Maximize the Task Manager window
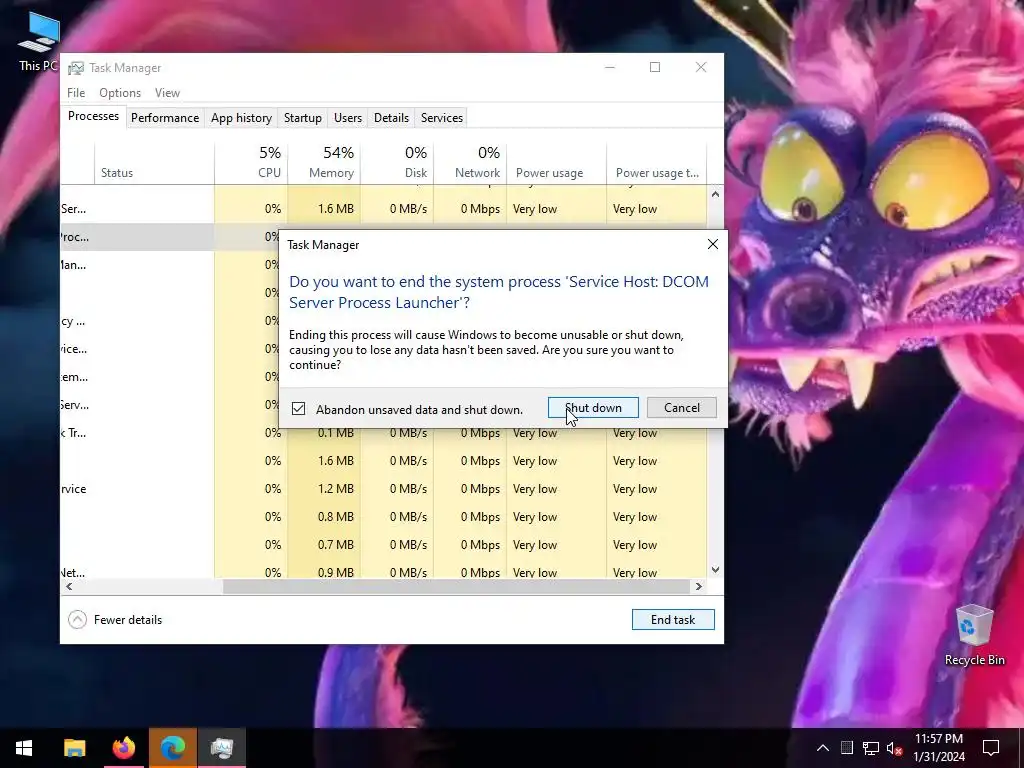 click(655, 67)
